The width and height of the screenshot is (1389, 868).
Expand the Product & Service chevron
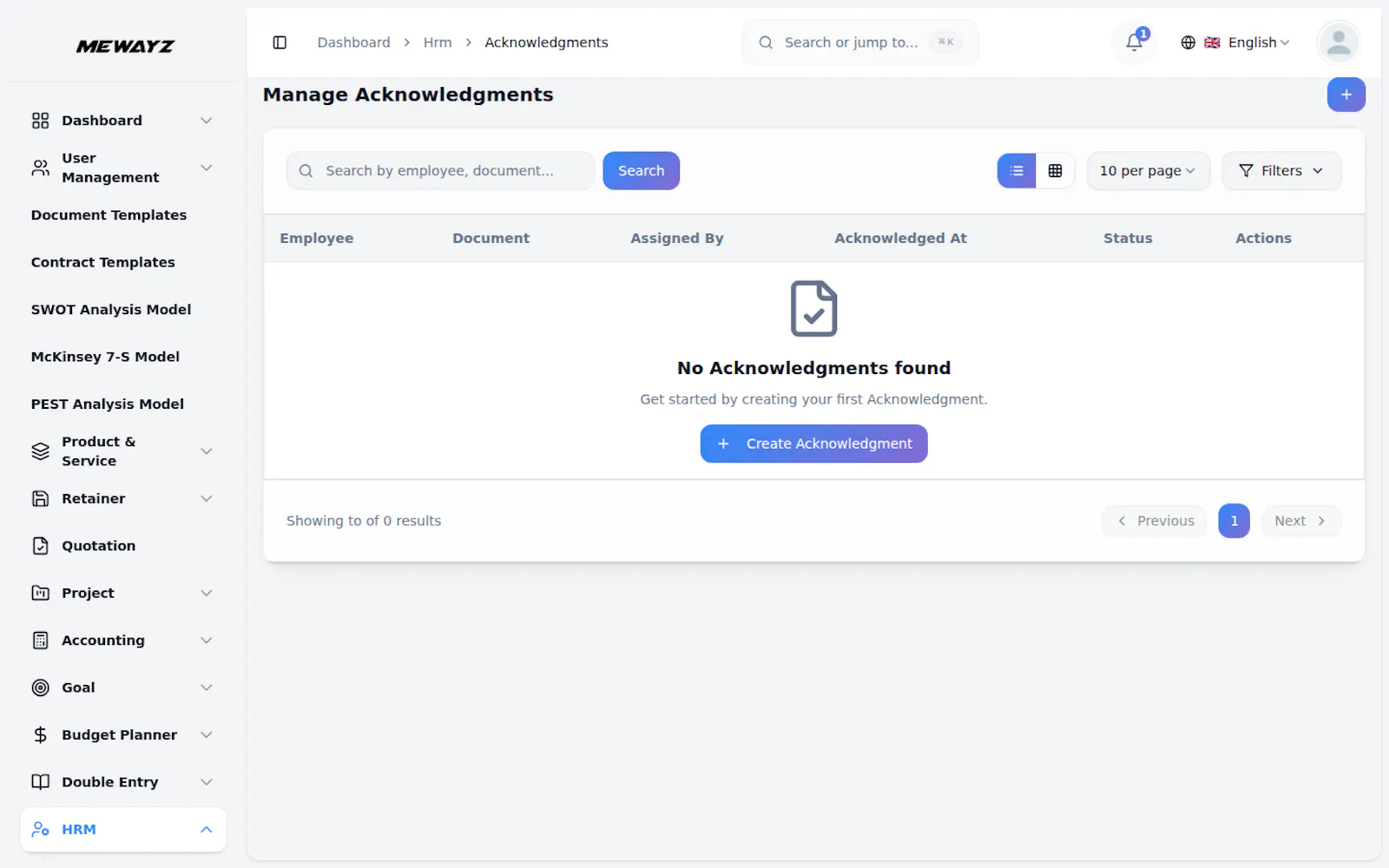pyautogui.click(x=207, y=451)
